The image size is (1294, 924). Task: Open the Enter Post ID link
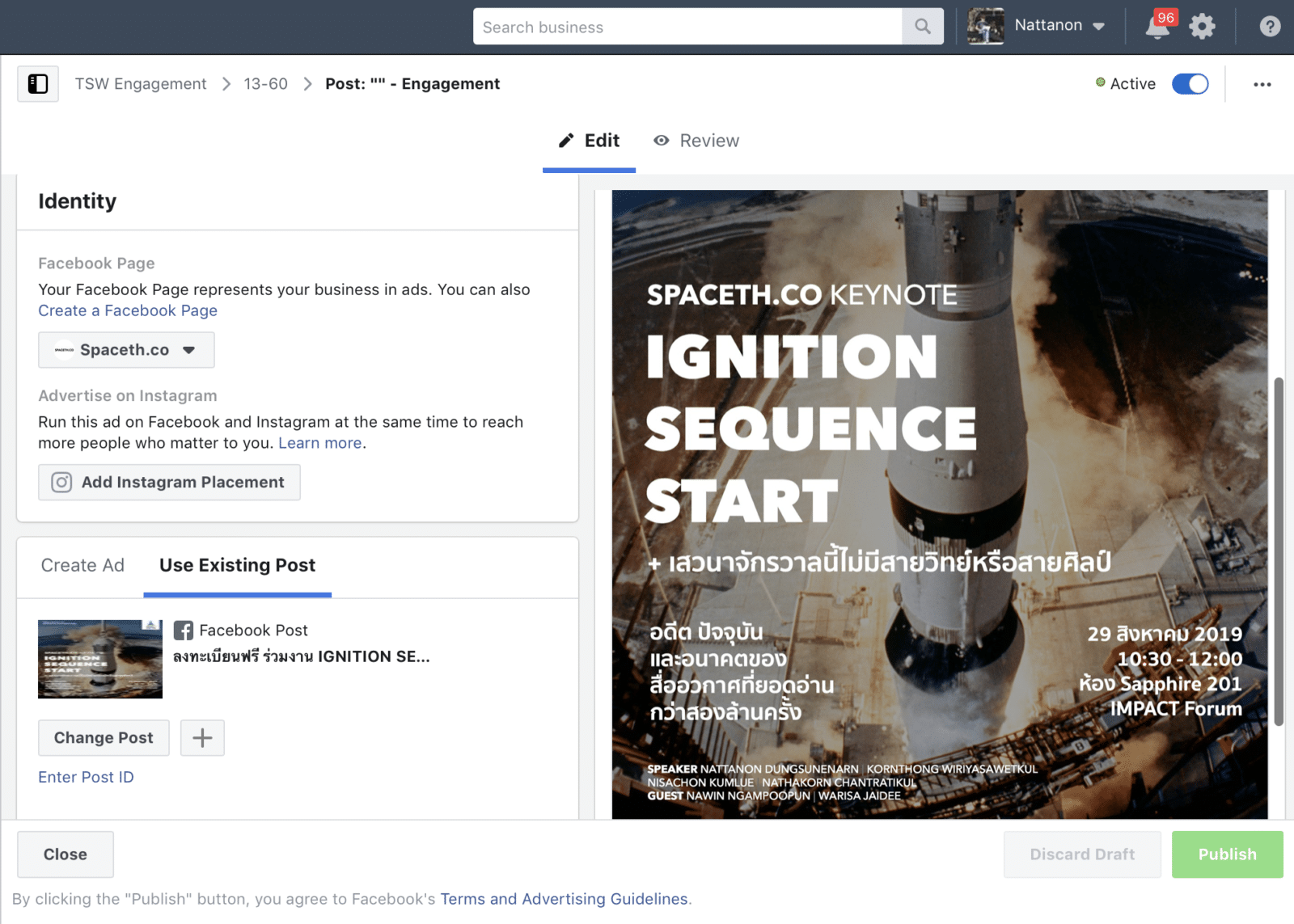click(x=86, y=777)
